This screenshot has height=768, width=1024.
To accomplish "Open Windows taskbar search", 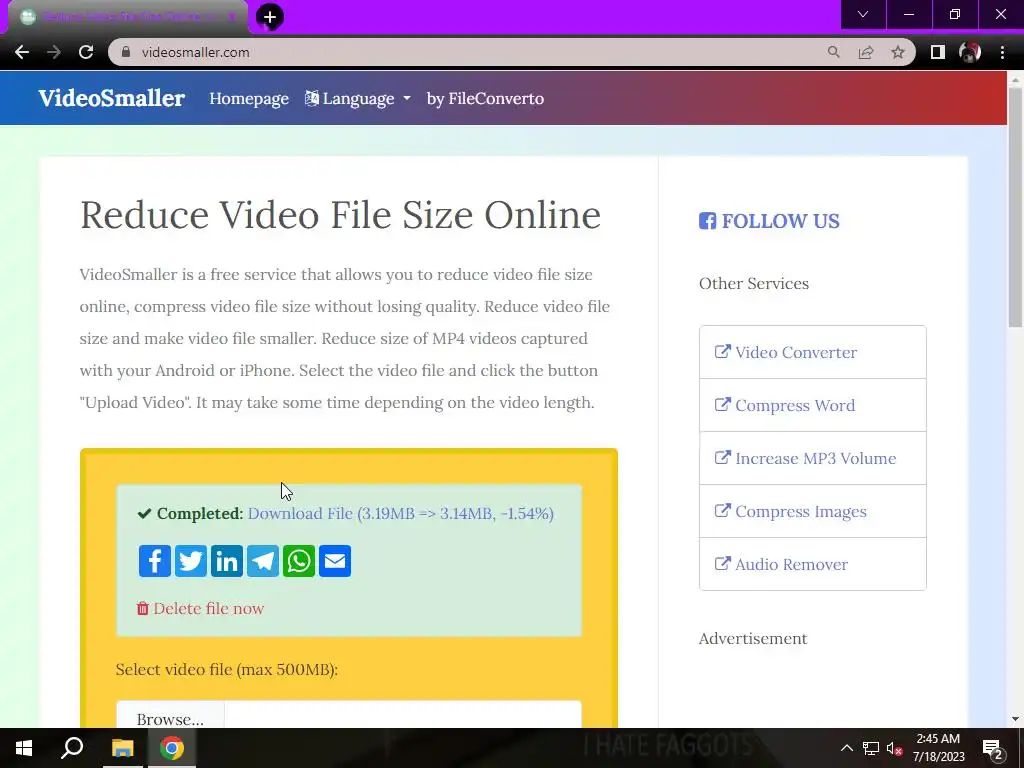I will point(72,748).
